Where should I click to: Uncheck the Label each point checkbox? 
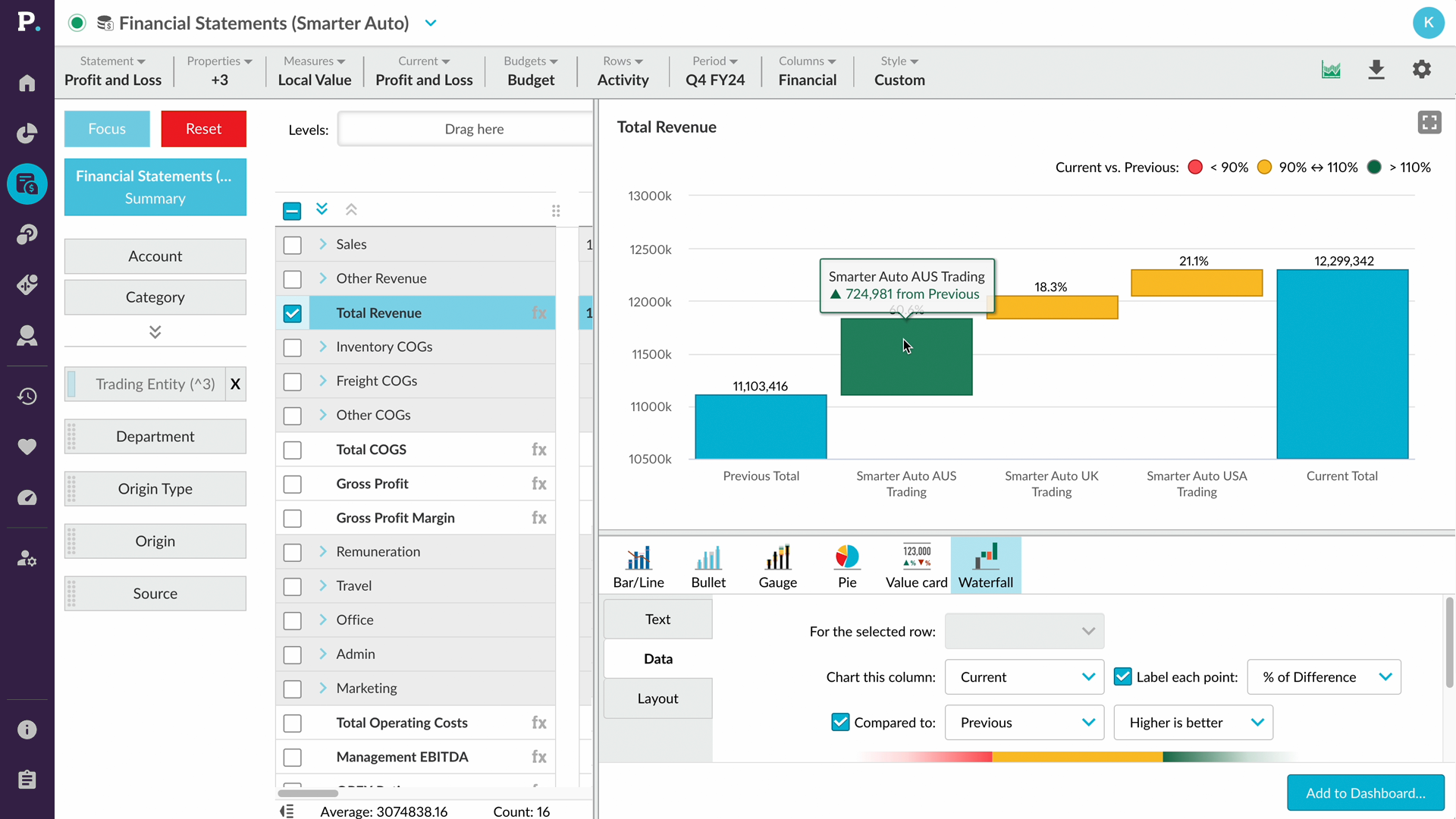(1122, 676)
